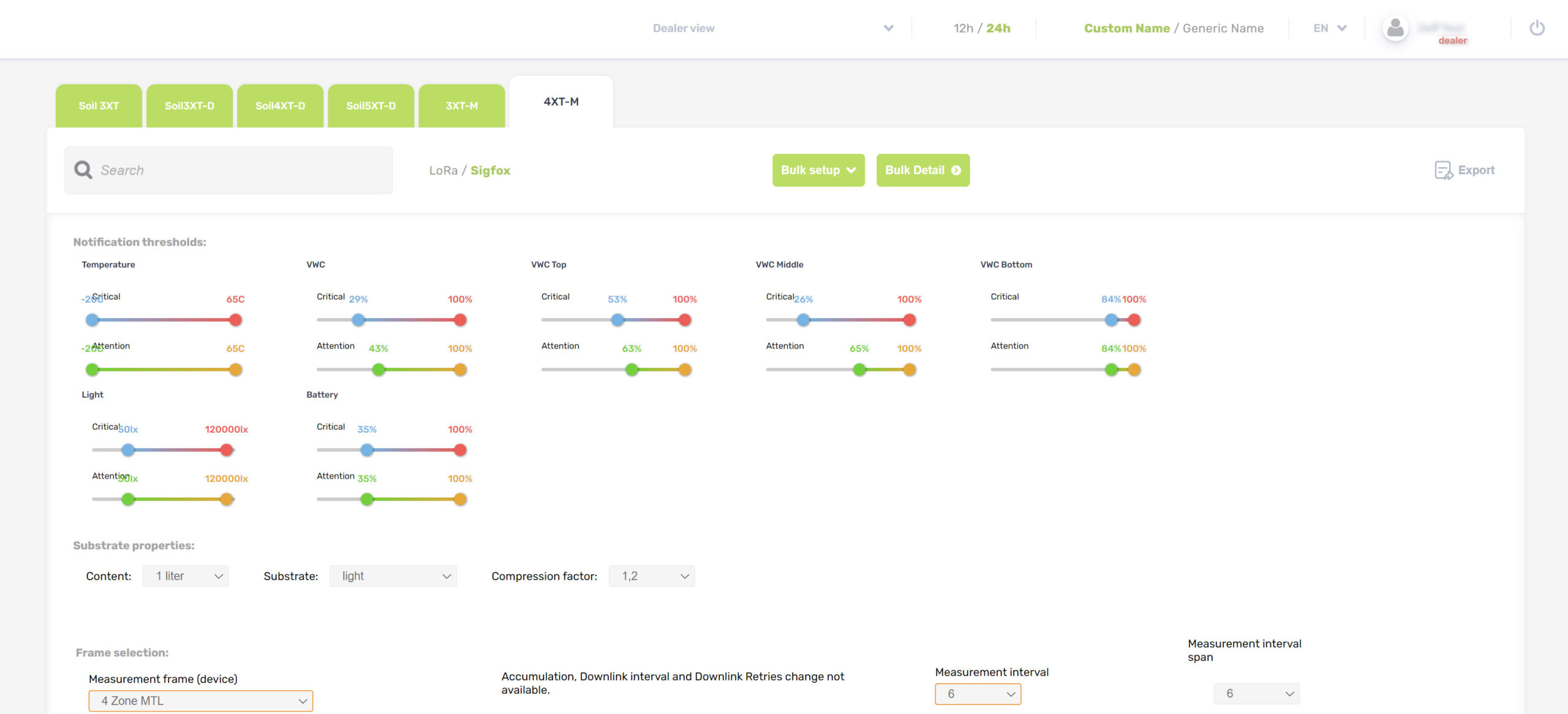Open Measurement frame 4 Zone MTL dropdown
Image resolution: width=1568 pixels, height=714 pixels.
click(x=201, y=701)
